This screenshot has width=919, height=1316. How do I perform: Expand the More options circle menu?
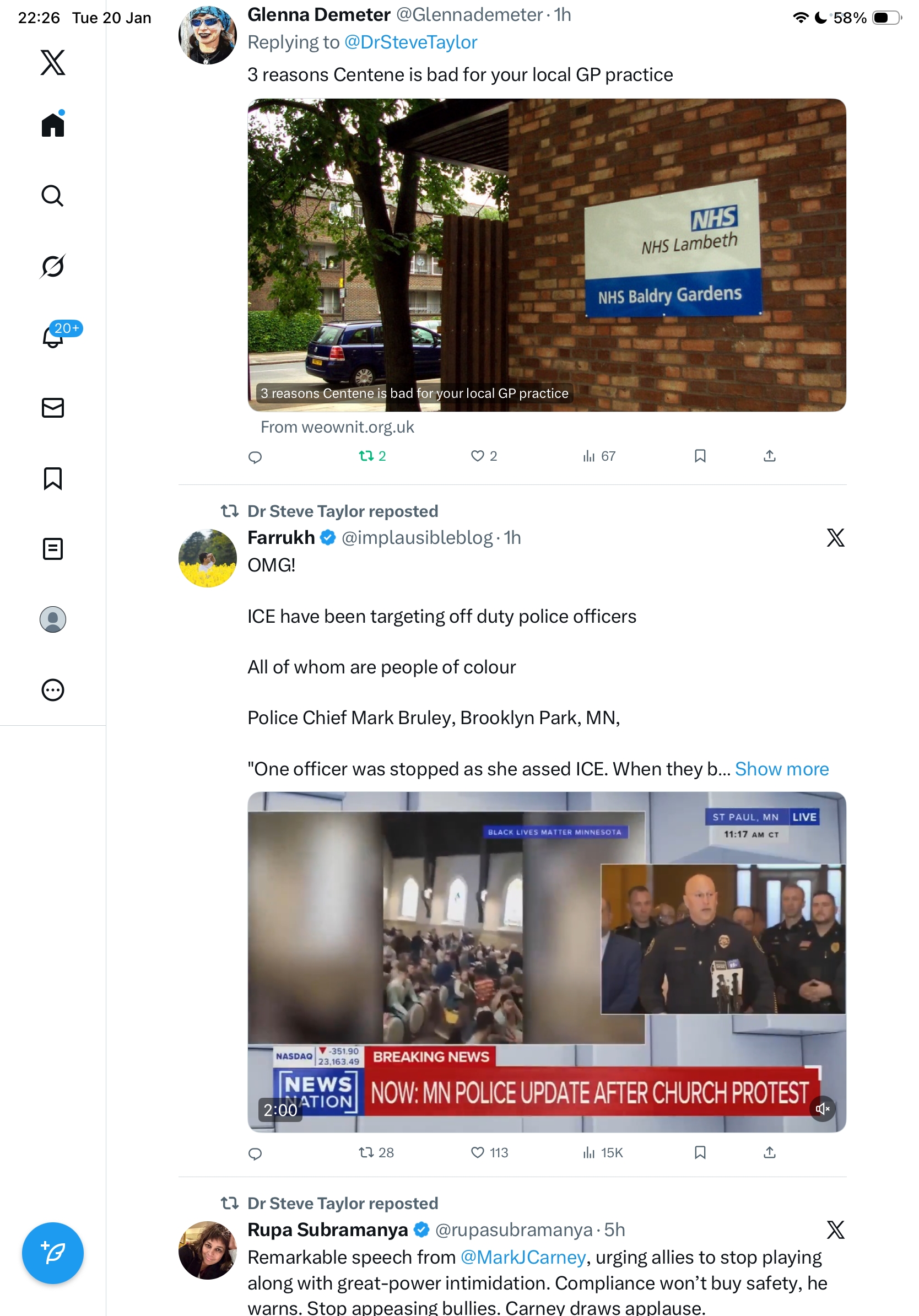[53, 689]
